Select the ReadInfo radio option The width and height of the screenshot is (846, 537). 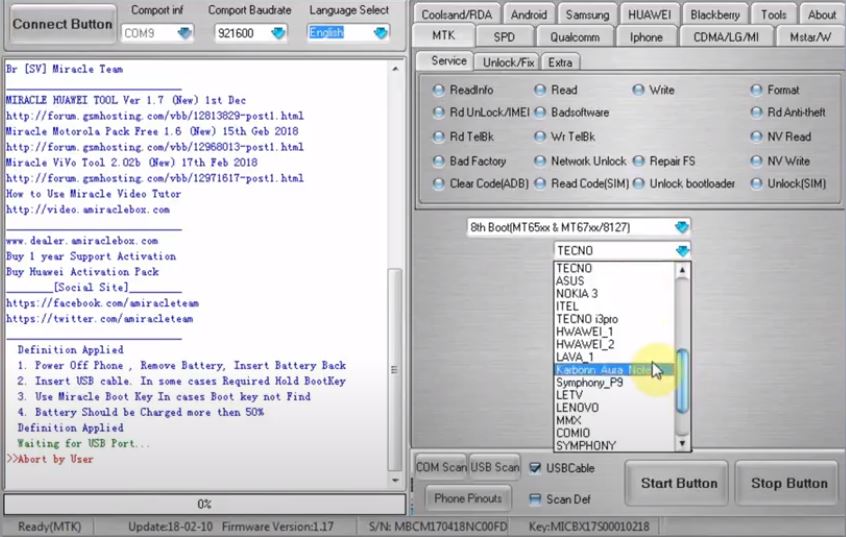[x=439, y=90]
